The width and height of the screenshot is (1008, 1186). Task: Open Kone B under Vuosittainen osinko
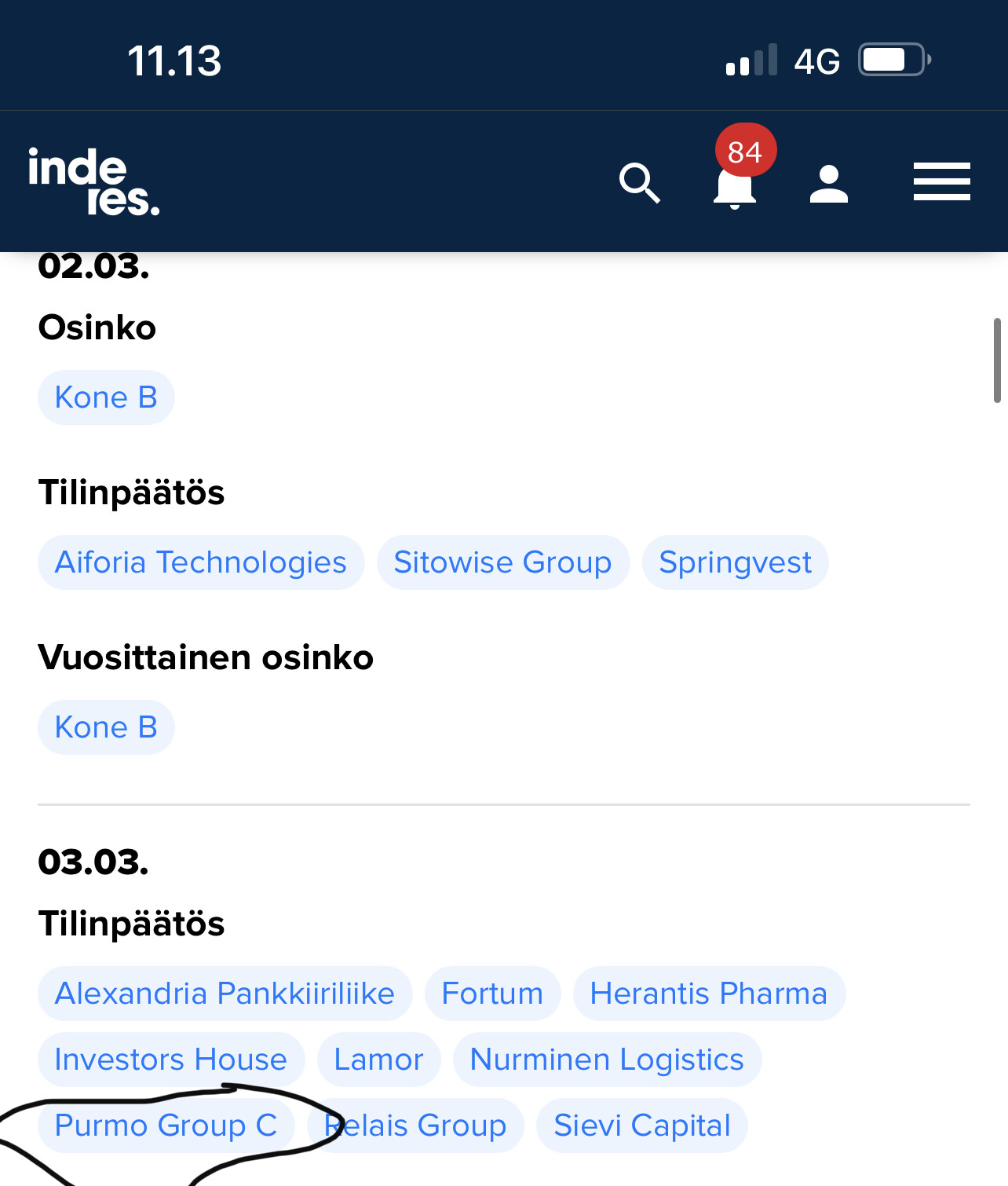click(x=106, y=727)
